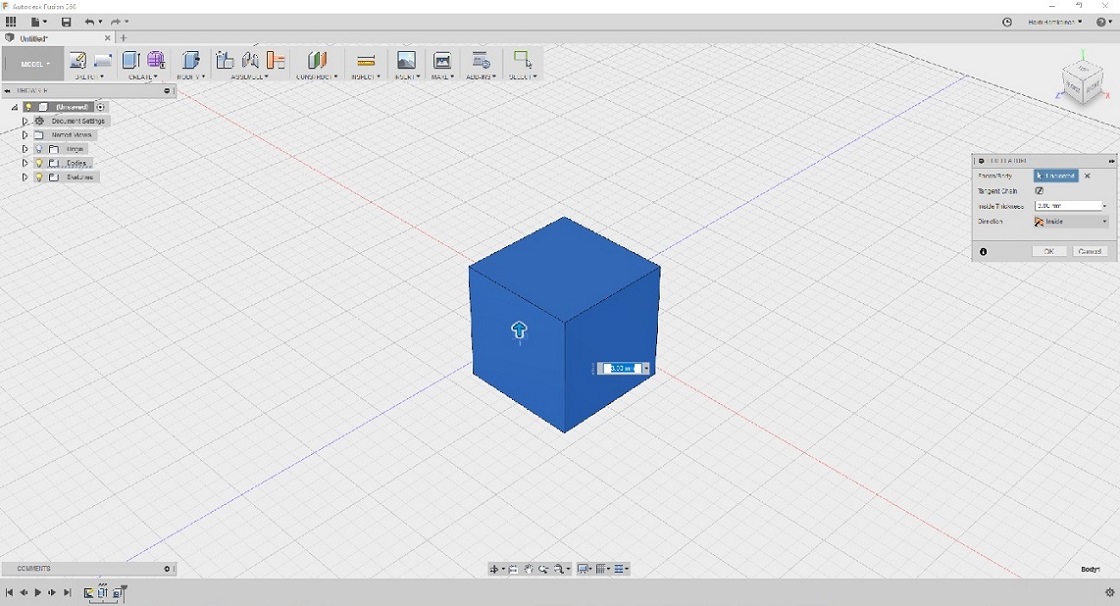Toggle Origin visibility light bulb
The image size is (1120, 606).
[39, 149]
